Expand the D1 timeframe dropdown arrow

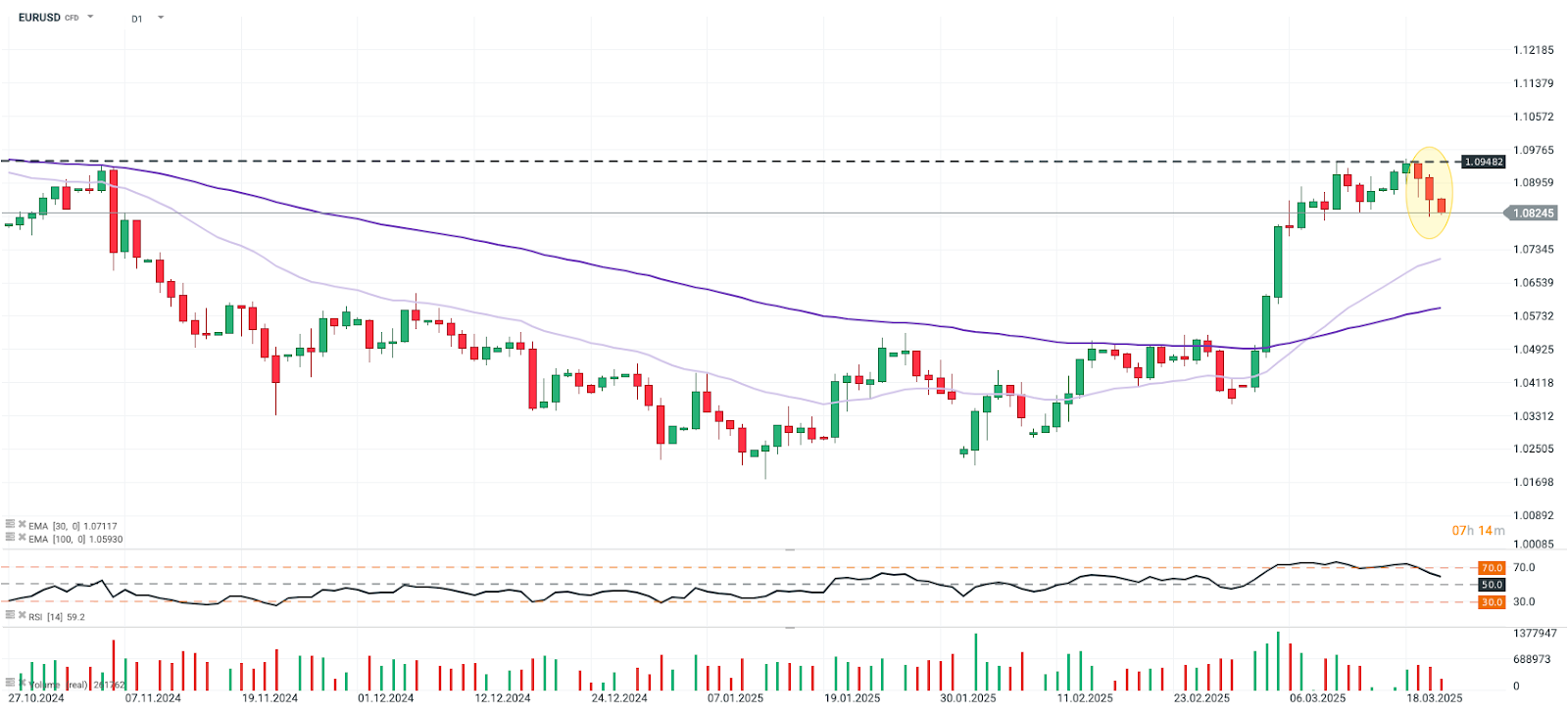(161, 18)
